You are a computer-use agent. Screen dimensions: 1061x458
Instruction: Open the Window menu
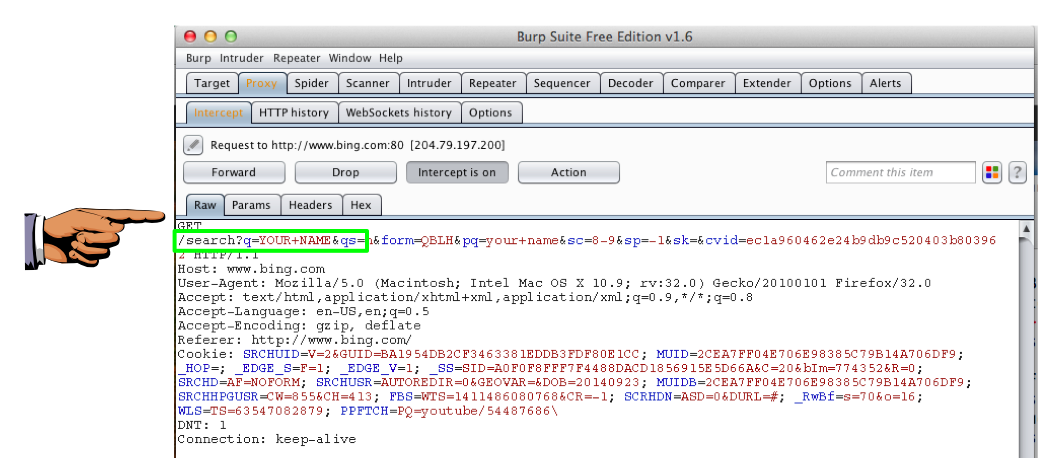pos(351,58)
